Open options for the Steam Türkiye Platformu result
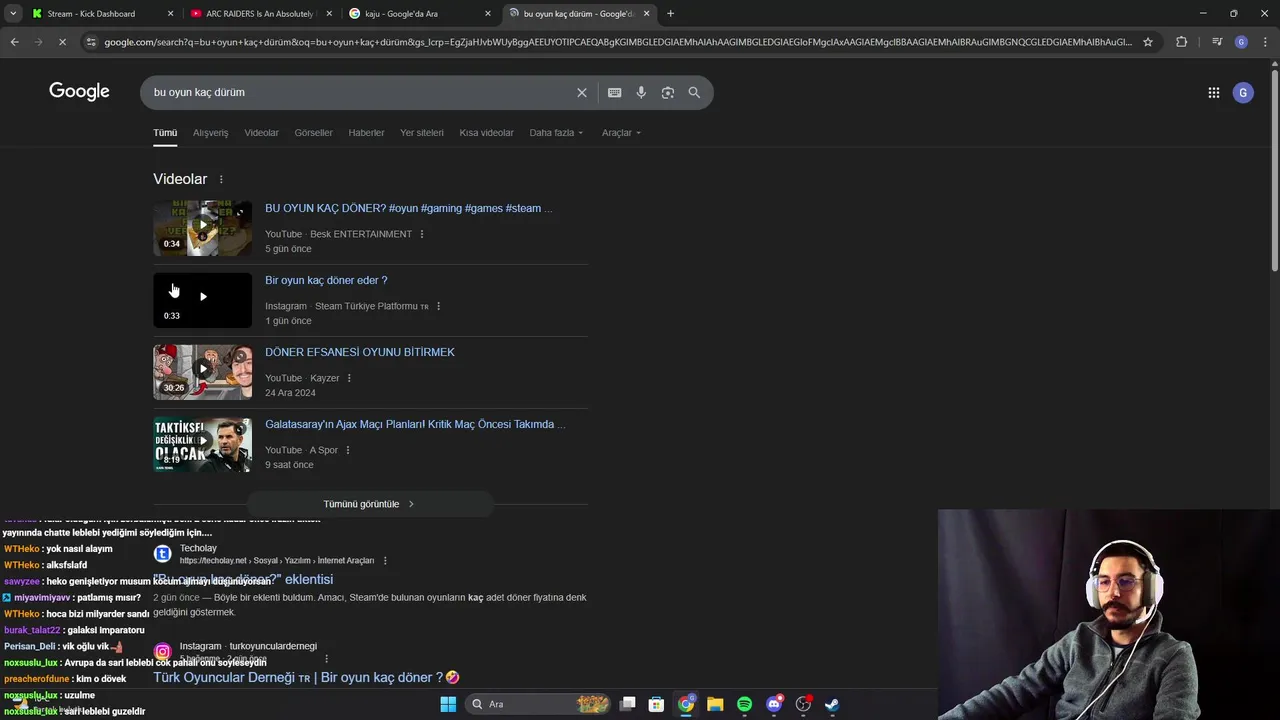Viewport: 1280px width, 720px height. [x=438, y=306]
